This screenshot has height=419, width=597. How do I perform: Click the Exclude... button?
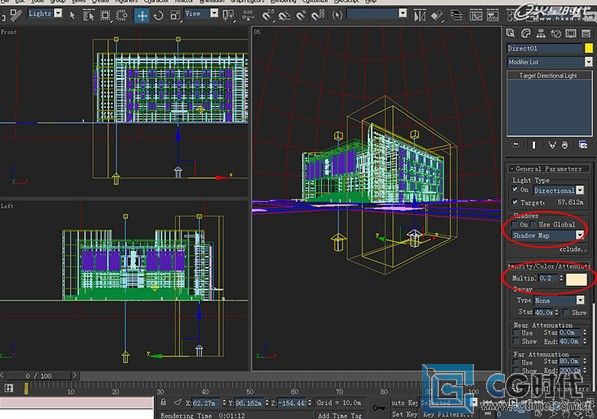click(x=573, y=249)
